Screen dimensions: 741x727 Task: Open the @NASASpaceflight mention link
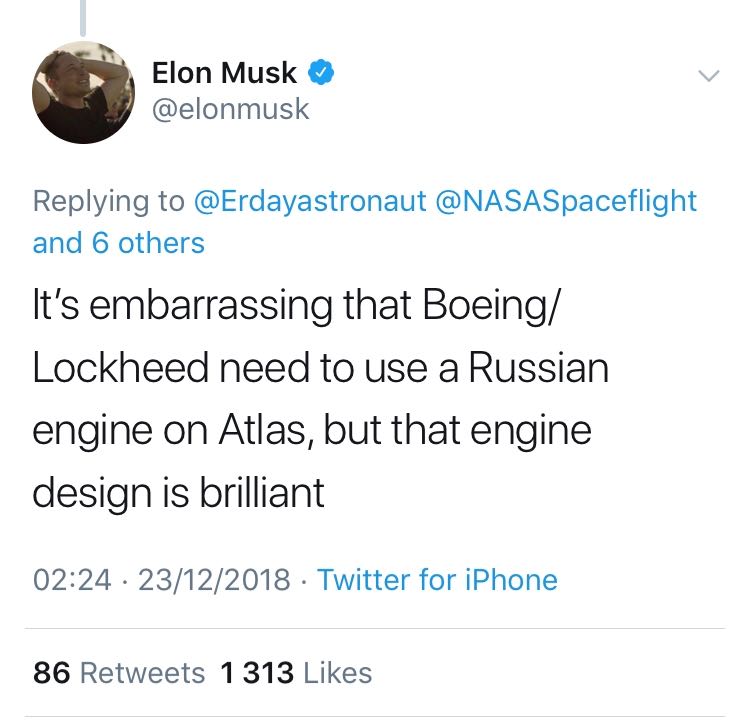point(565,201)
